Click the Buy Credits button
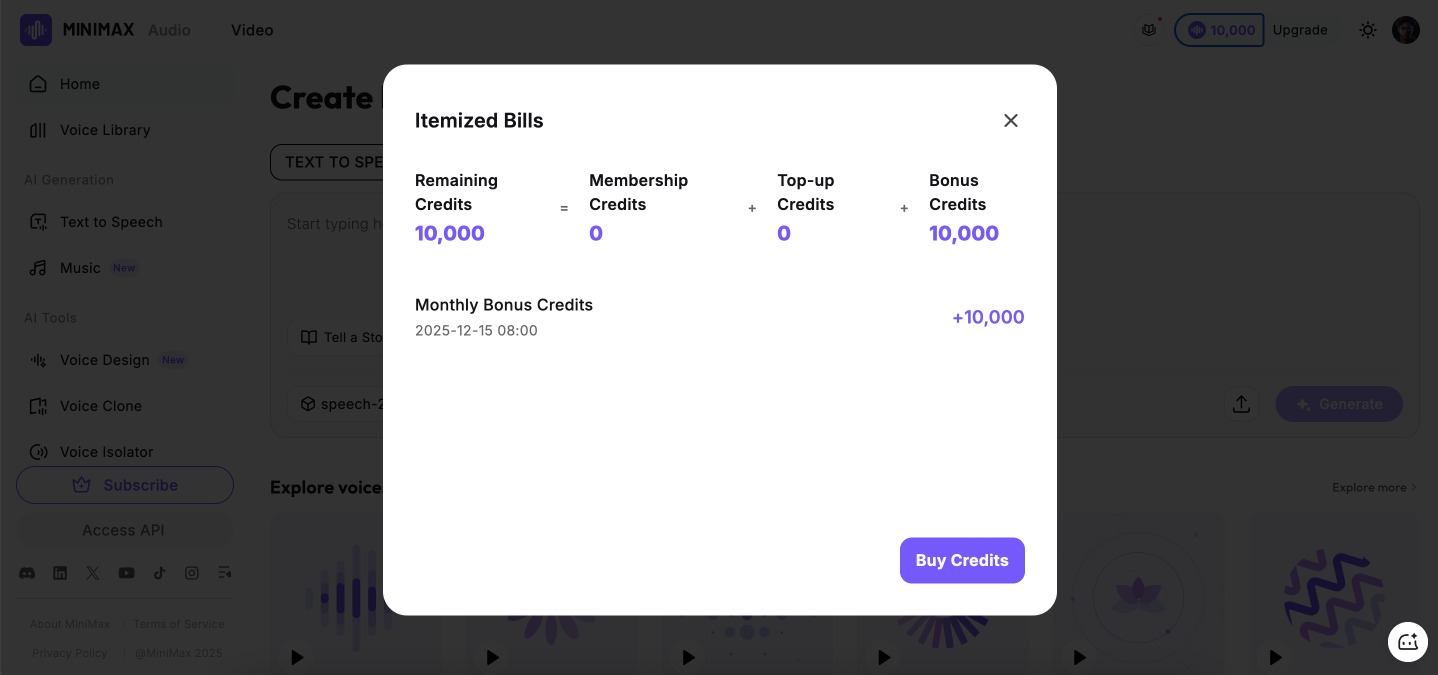Viewport: 1438px width, 675px height. (962, 560)
